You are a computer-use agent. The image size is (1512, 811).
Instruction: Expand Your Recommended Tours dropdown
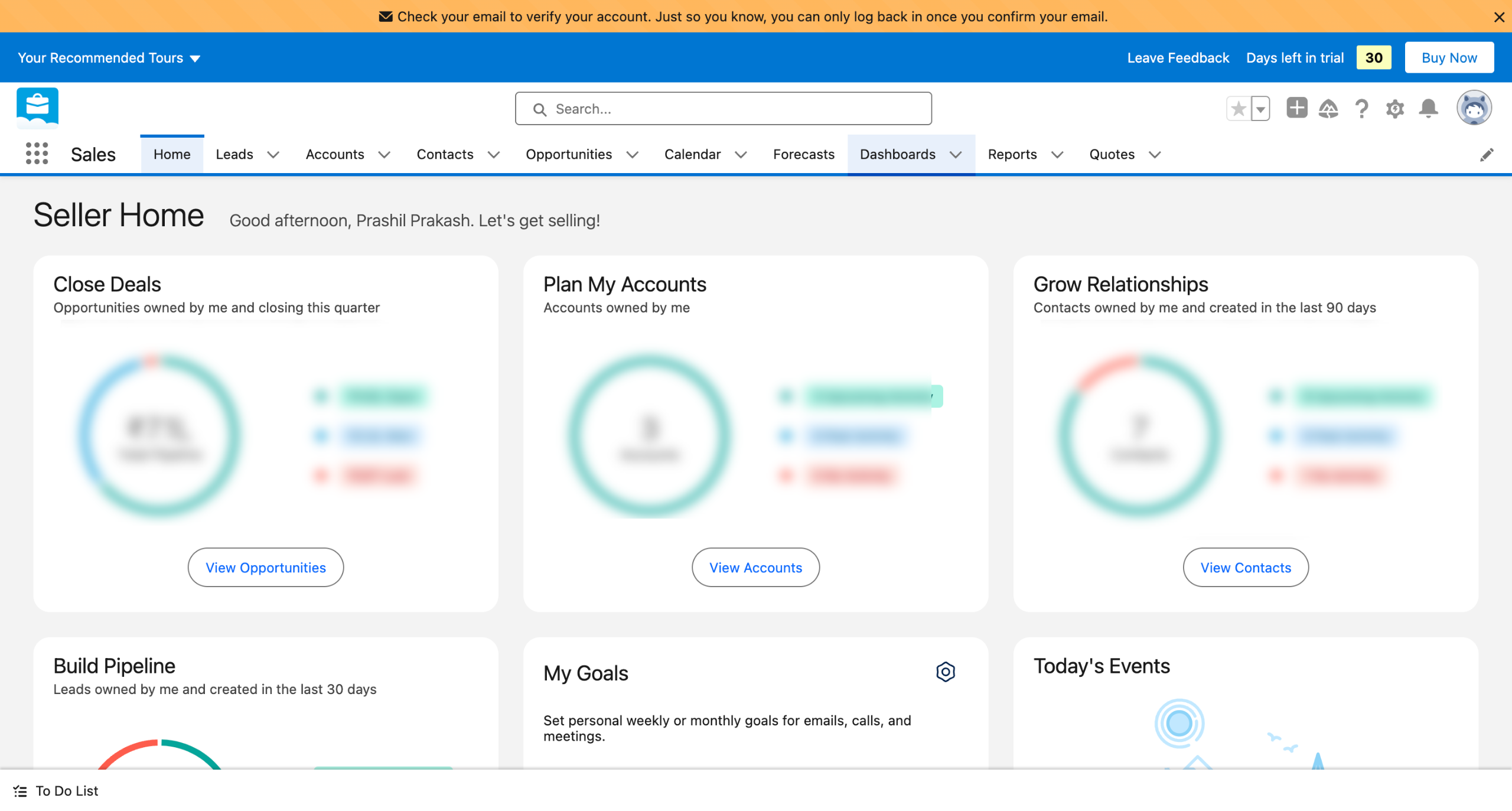(109, 58)
